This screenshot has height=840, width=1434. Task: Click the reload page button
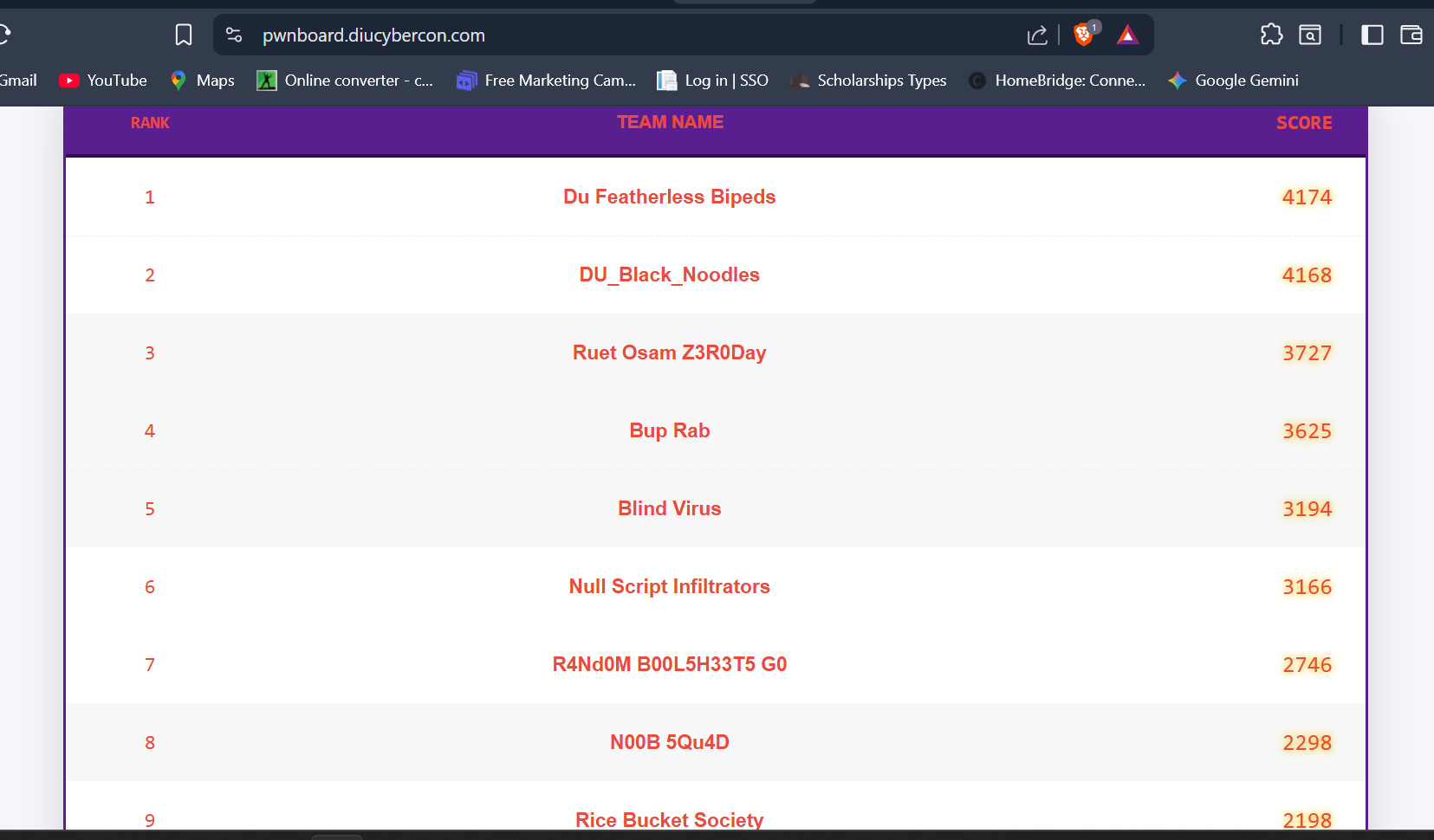coord(4,35)
